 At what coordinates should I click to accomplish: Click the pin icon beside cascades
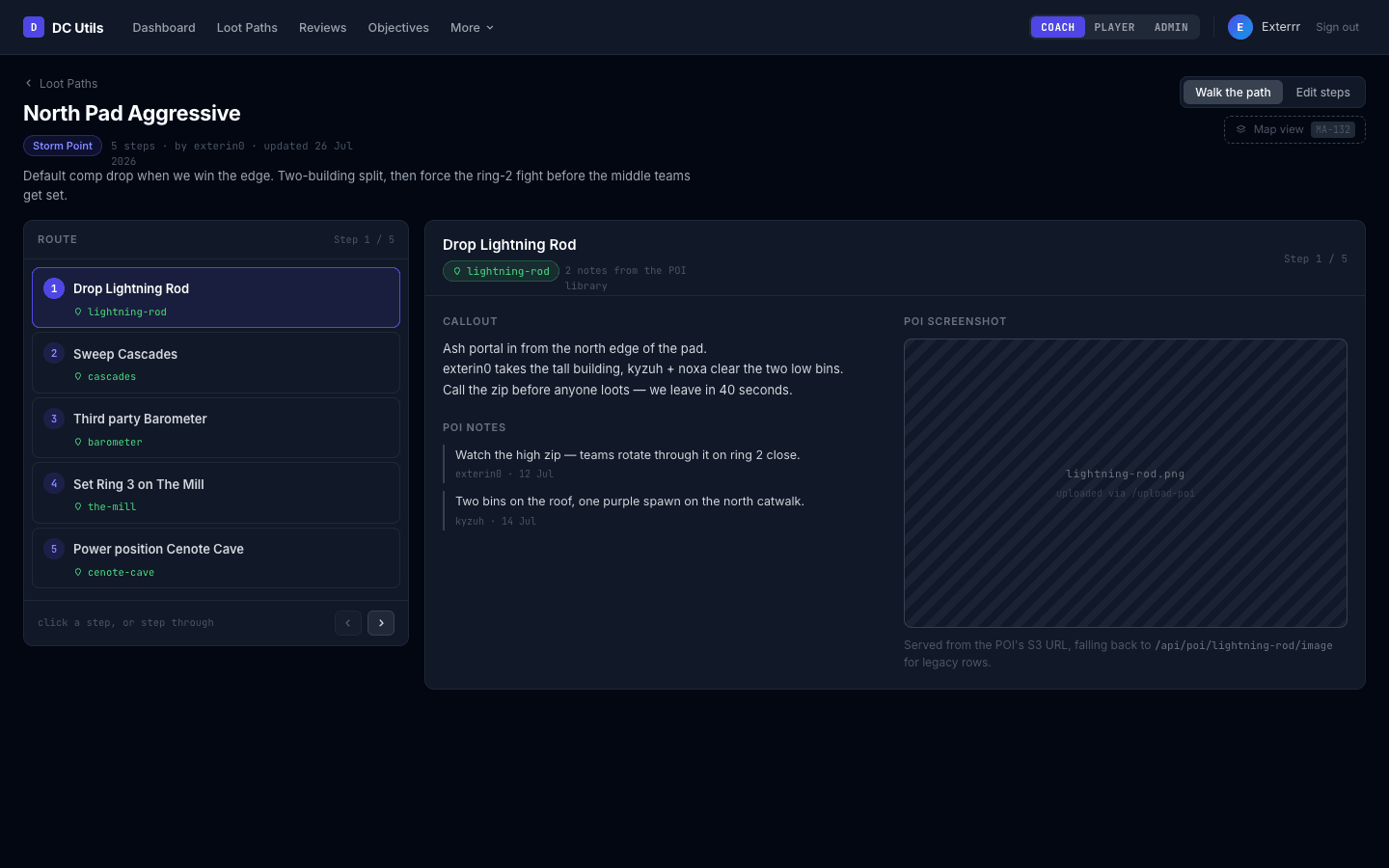[x=78, y=376]
